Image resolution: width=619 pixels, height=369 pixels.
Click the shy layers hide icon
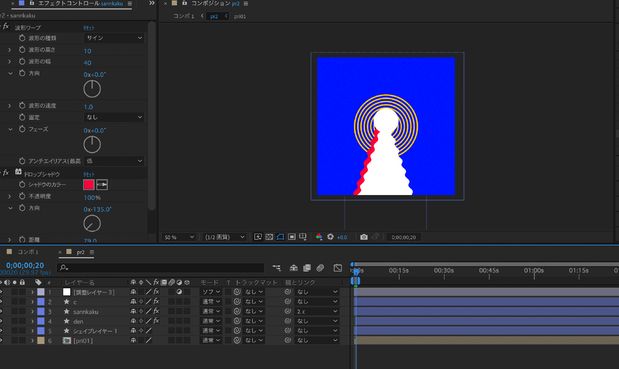(x=293, y=268)
